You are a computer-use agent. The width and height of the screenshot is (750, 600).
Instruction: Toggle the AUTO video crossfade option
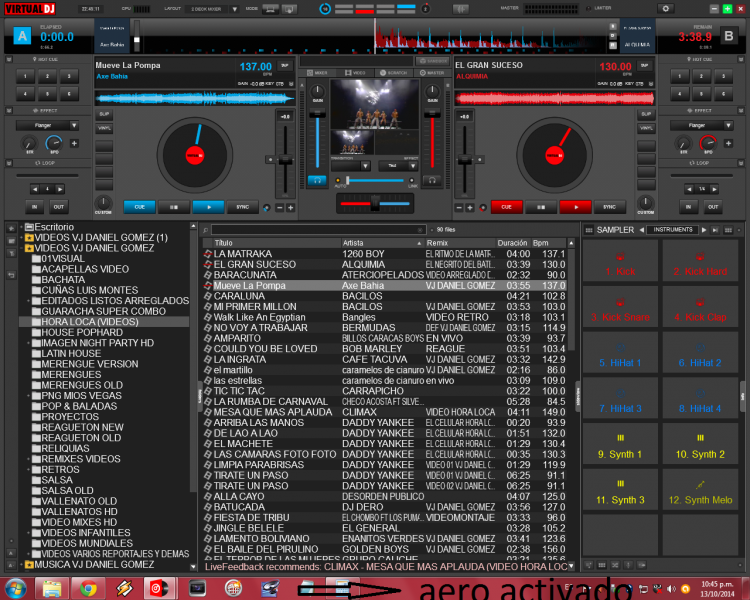tap(338, 180)
